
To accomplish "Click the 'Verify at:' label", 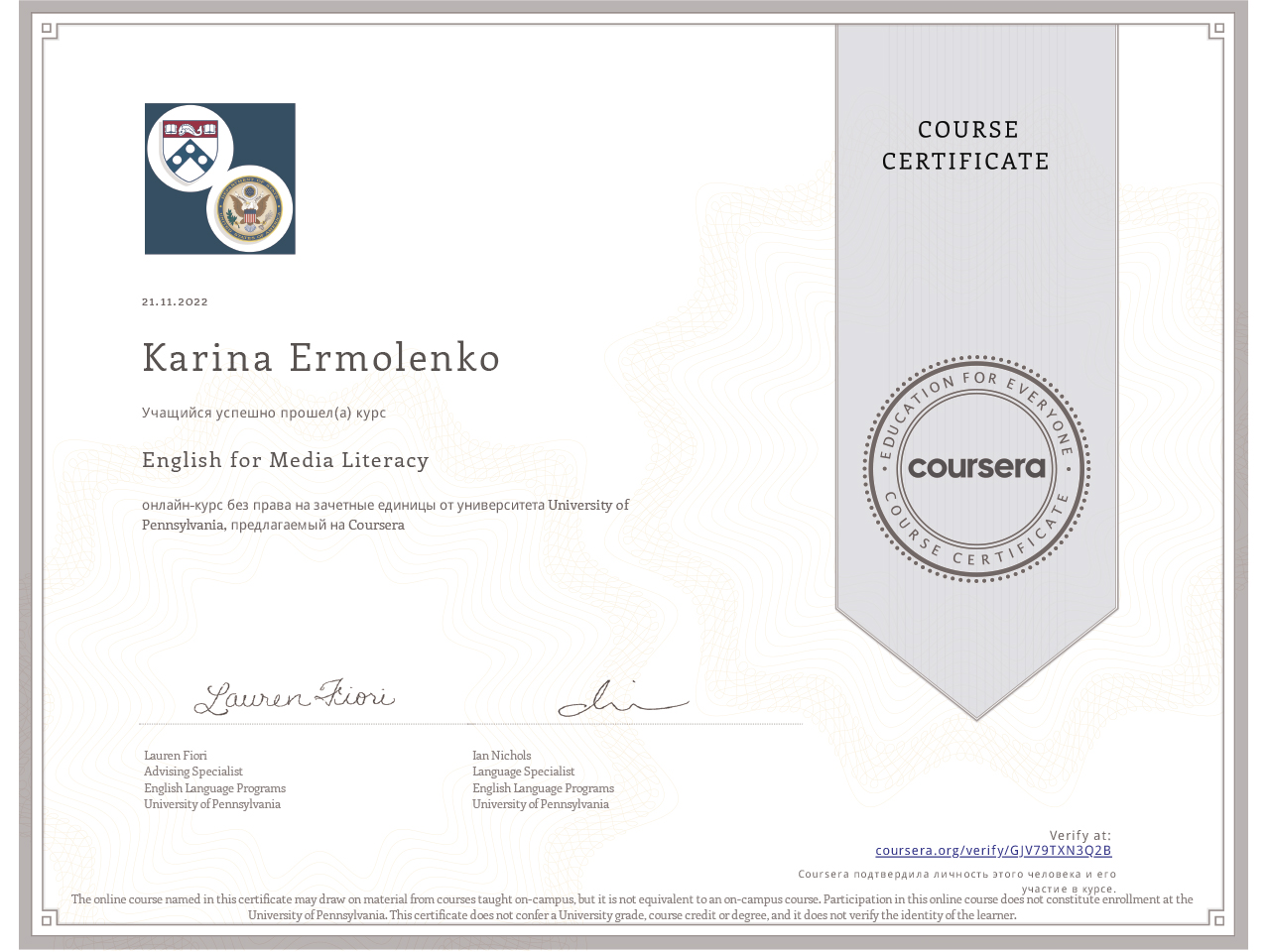I will [x=1079, y=836].
